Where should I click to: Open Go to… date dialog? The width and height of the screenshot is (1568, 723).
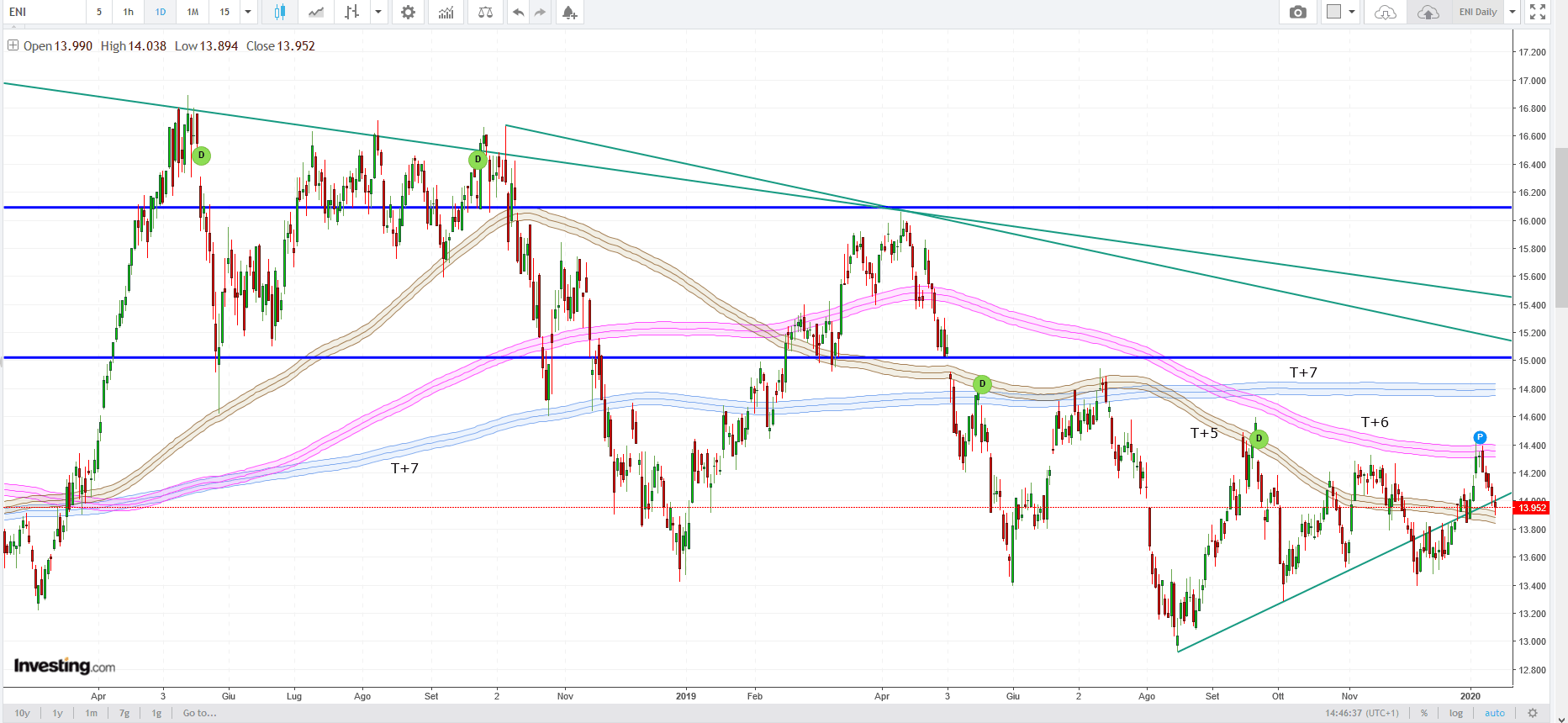click(x=200, y=713)
